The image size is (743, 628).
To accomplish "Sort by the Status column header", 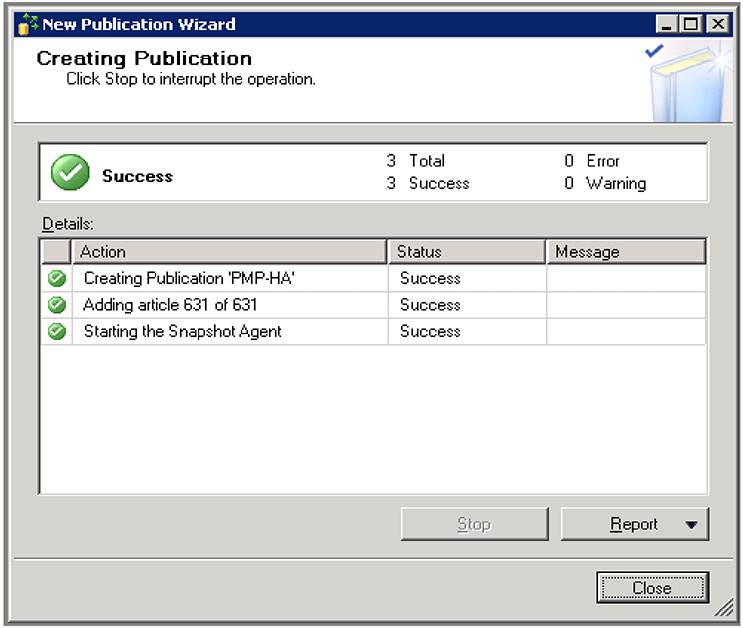I will coord(467,252).
